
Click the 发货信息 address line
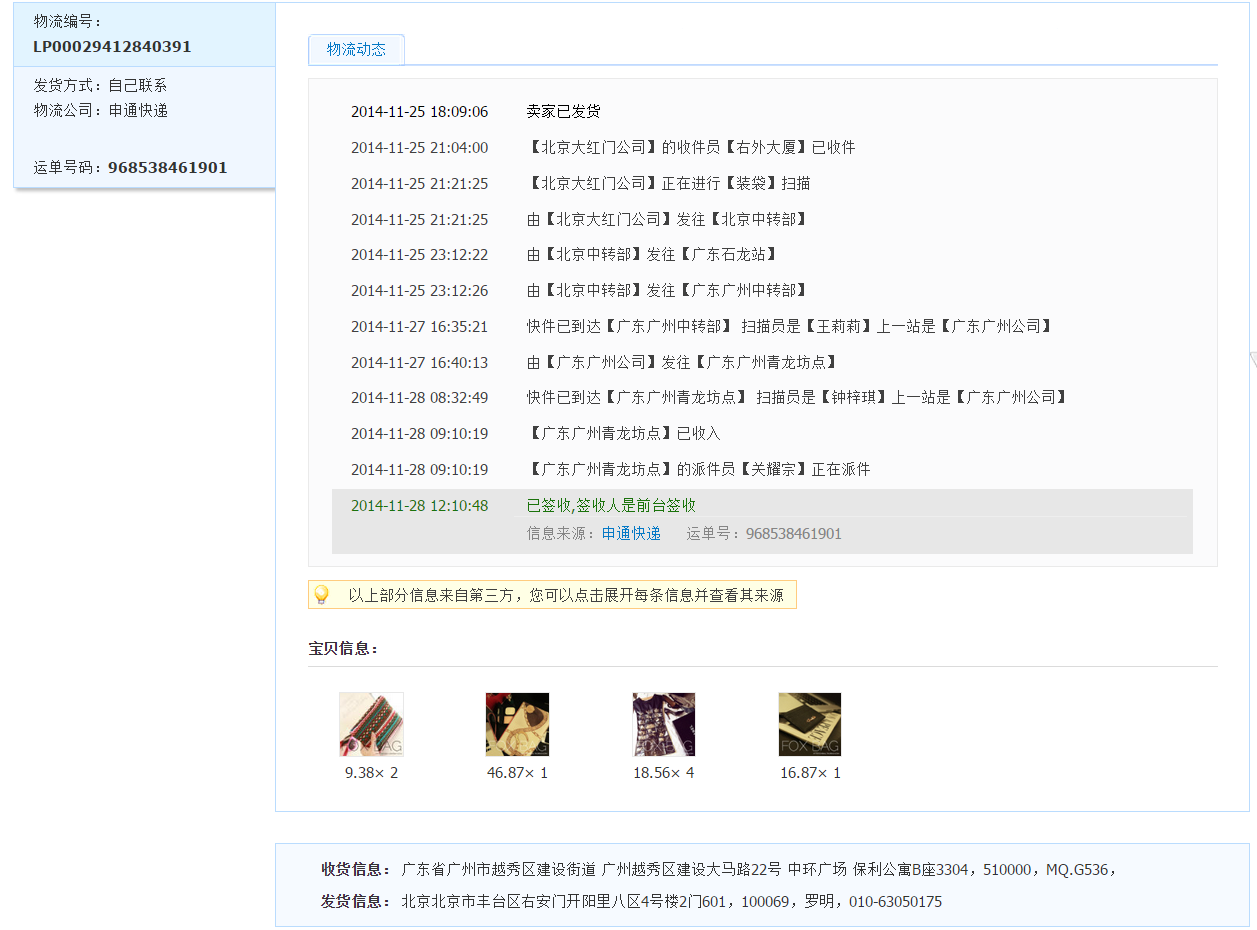click(x=631, y=902)
